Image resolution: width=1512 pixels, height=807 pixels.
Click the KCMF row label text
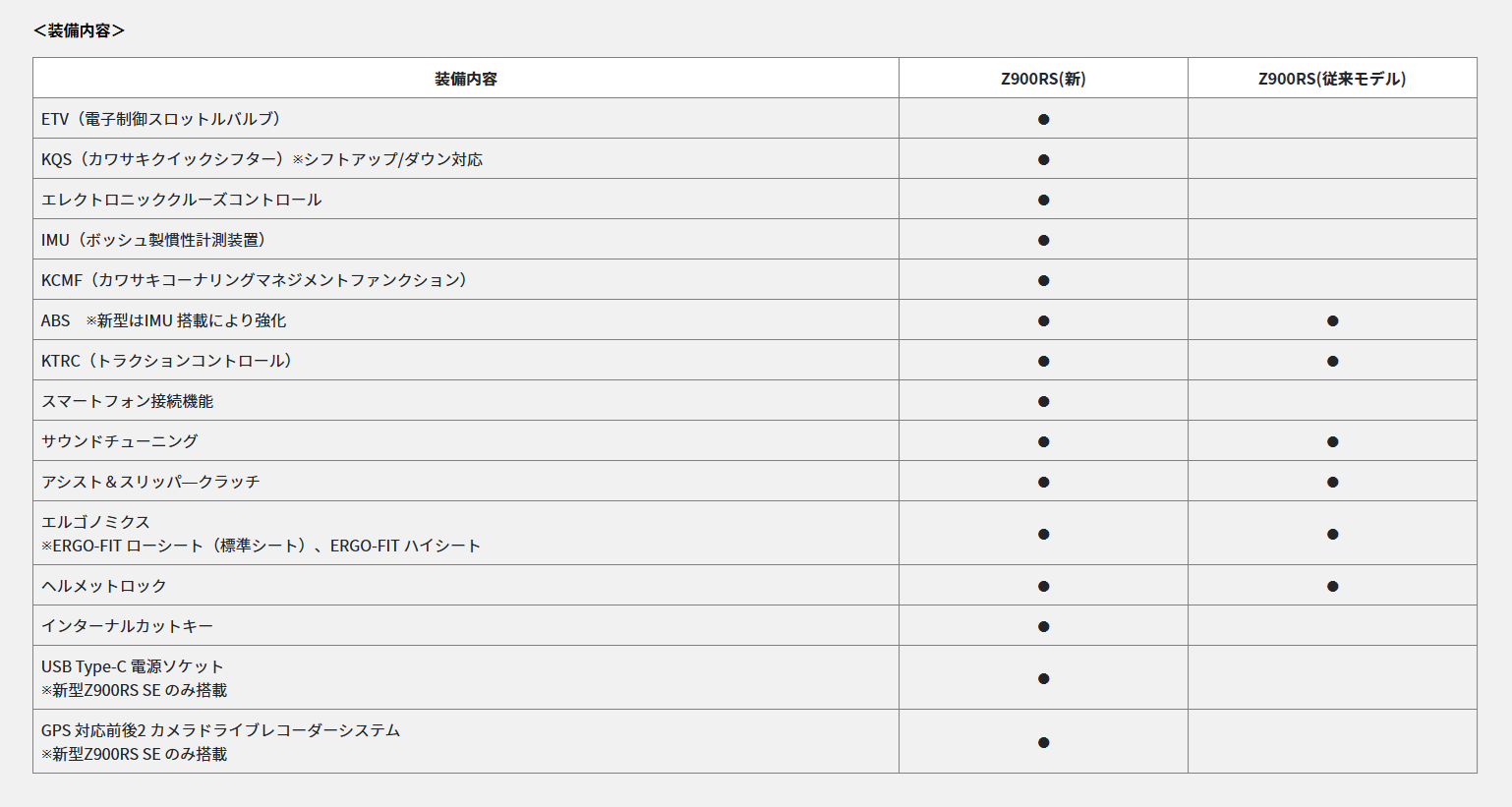(x=255, y=280)
